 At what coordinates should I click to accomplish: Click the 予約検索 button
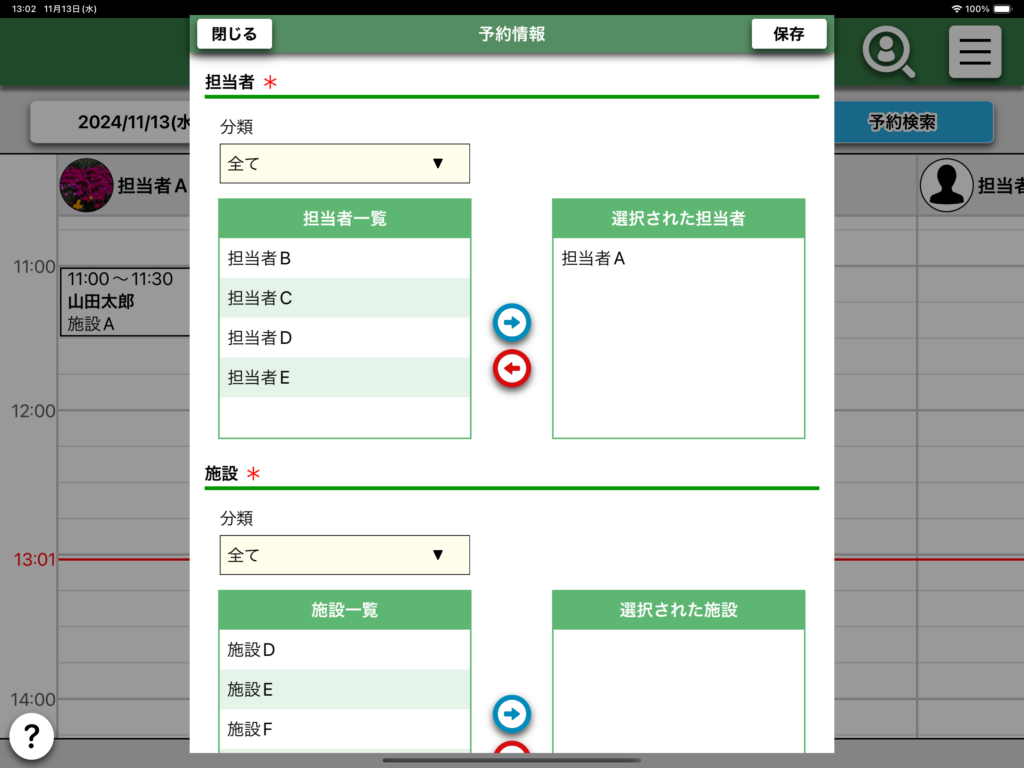tap(902, 123)
